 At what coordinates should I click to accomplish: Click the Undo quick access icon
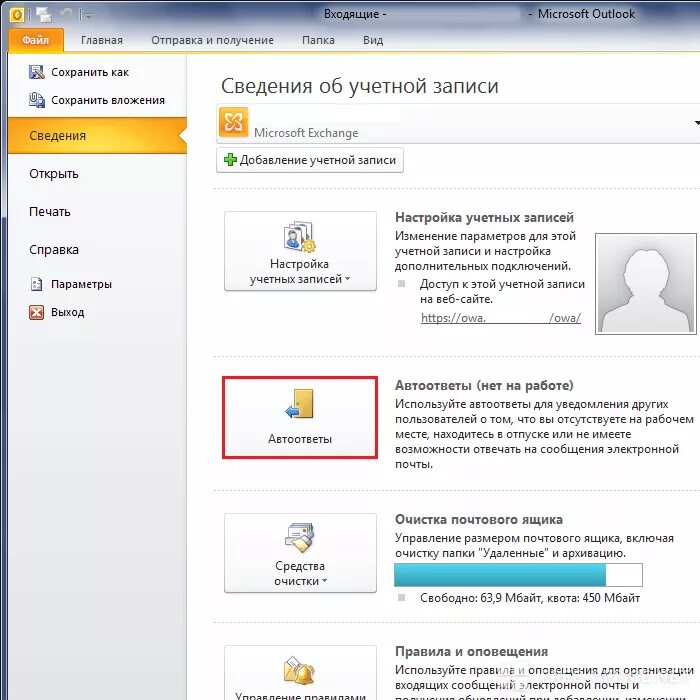click(67, 14)
